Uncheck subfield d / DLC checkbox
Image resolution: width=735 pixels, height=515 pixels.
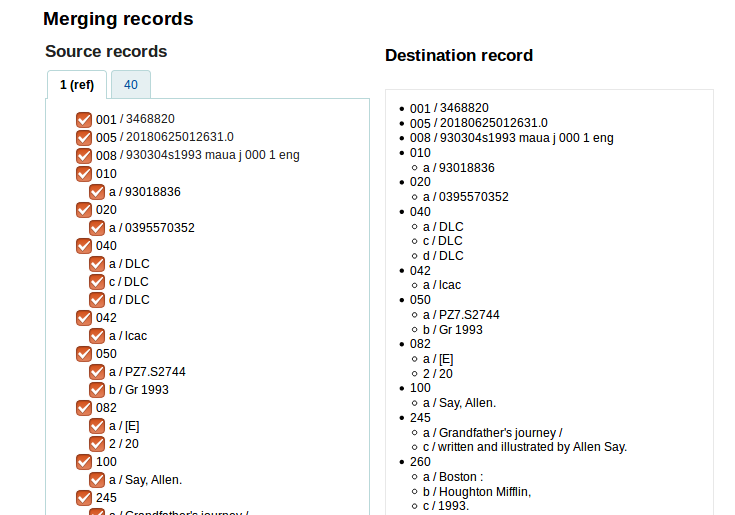[x=97, y=300]
